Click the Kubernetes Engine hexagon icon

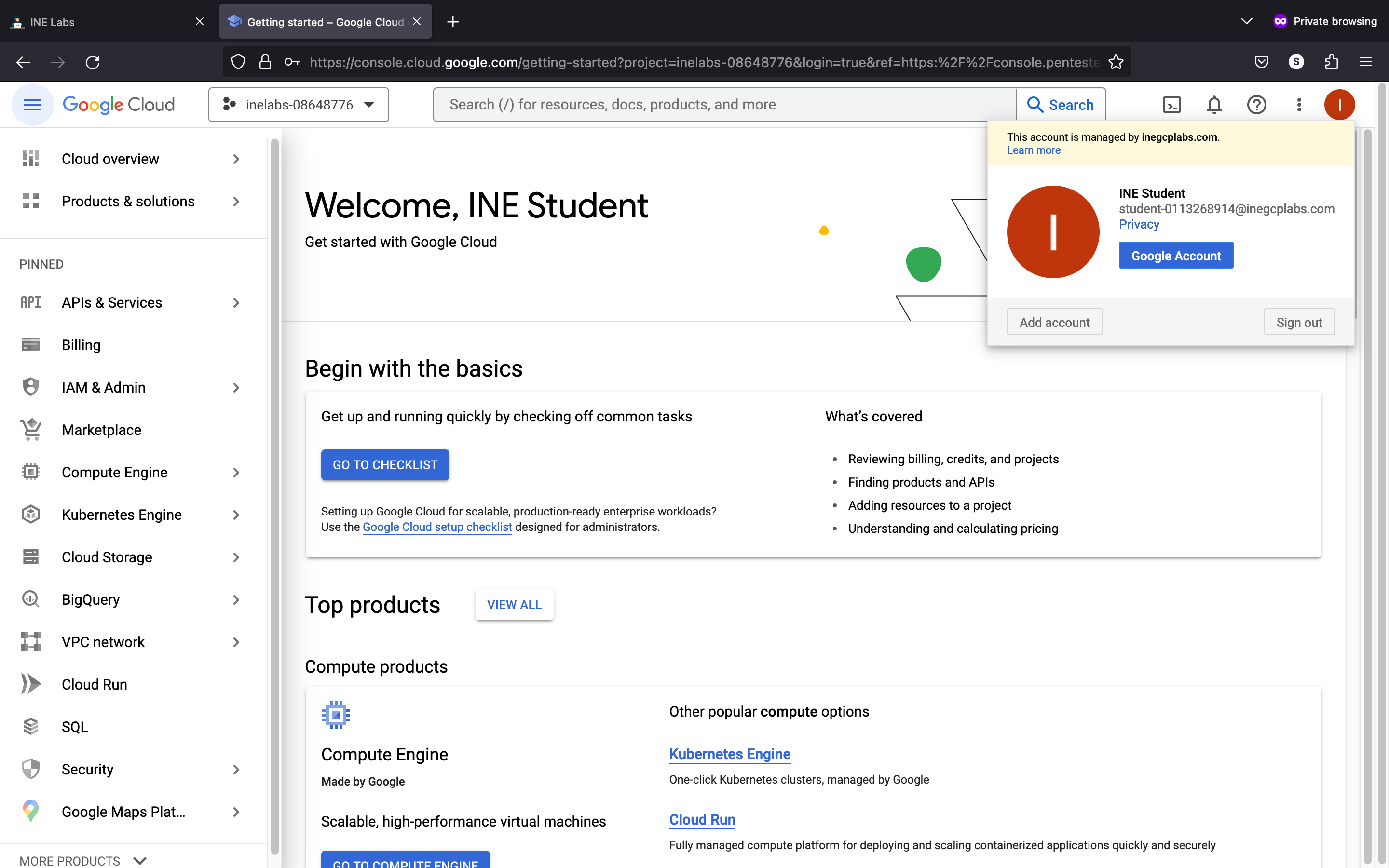tap(30, 515)
